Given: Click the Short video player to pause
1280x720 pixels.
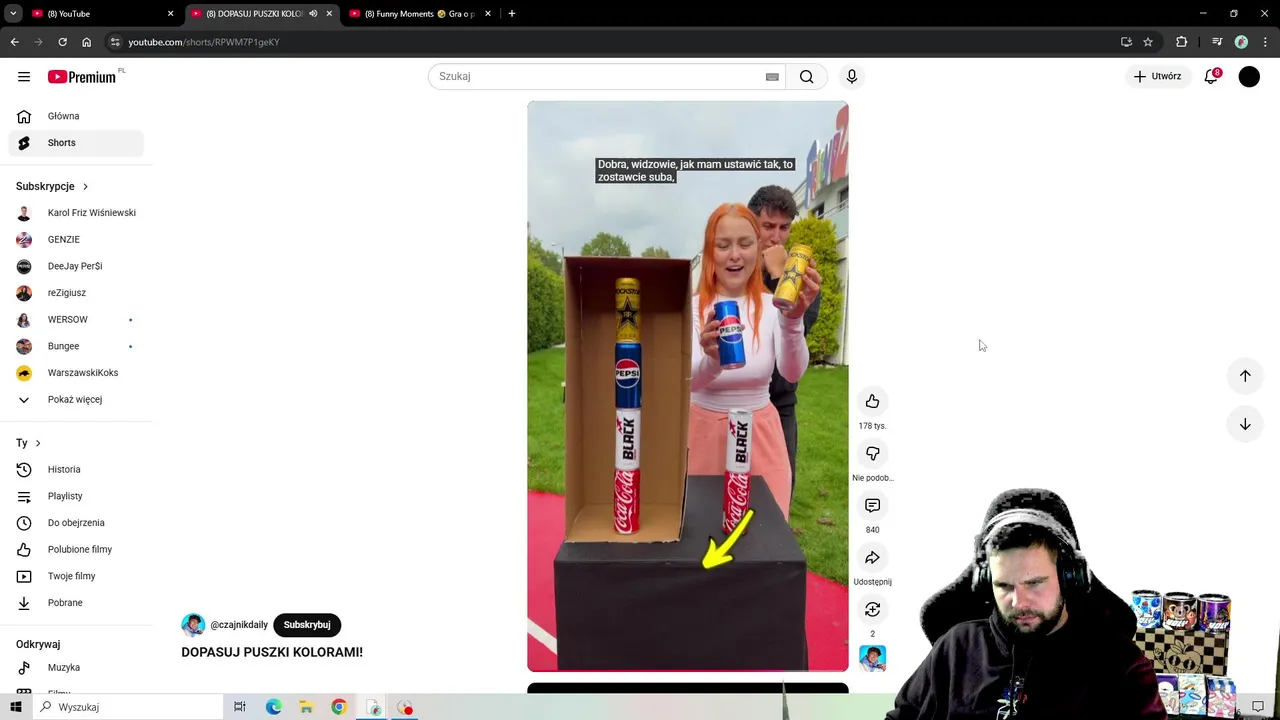Looking at the screenshot, I should pos(688,386).
